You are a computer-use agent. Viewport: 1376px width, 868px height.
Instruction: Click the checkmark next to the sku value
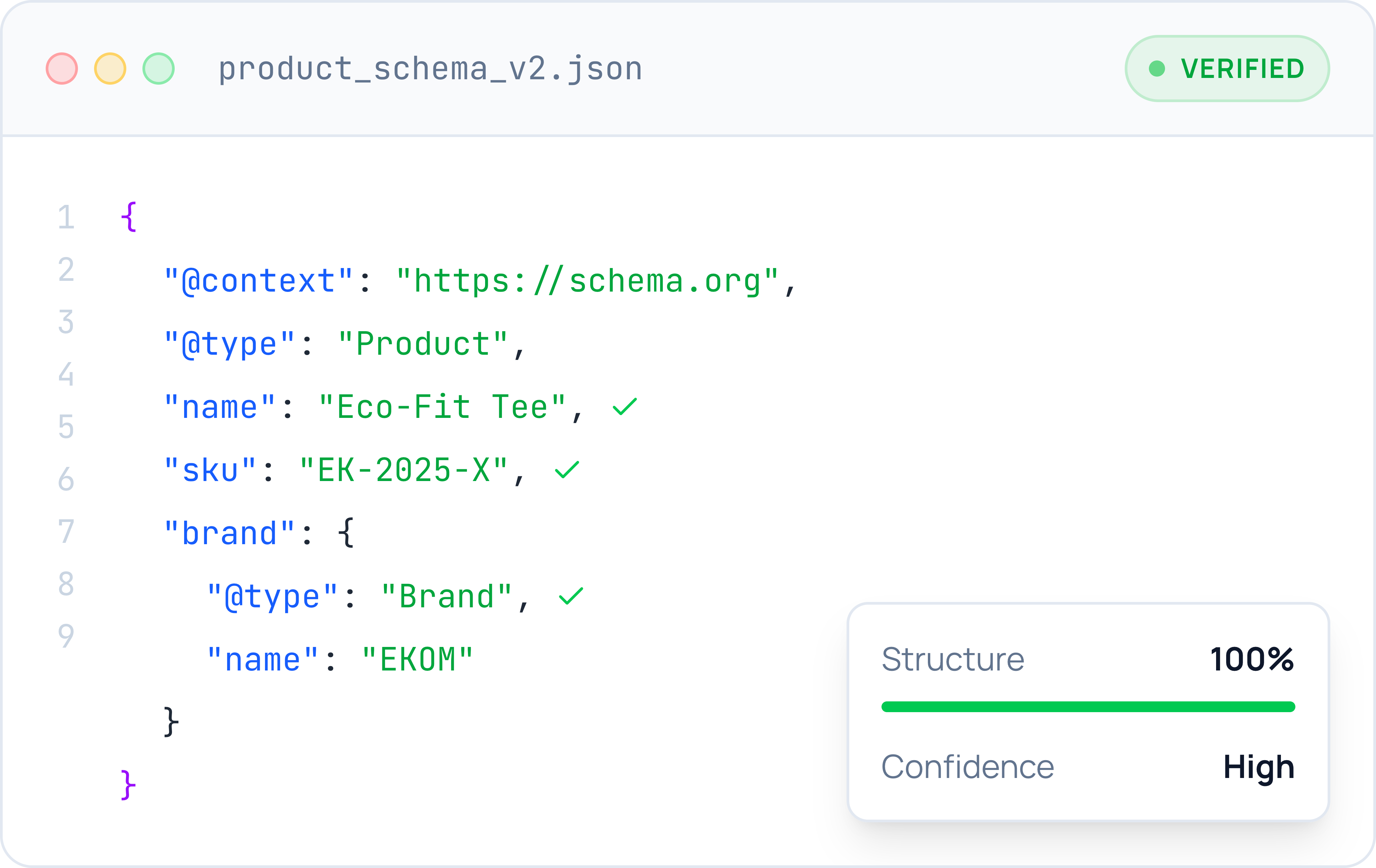[567, 470]
